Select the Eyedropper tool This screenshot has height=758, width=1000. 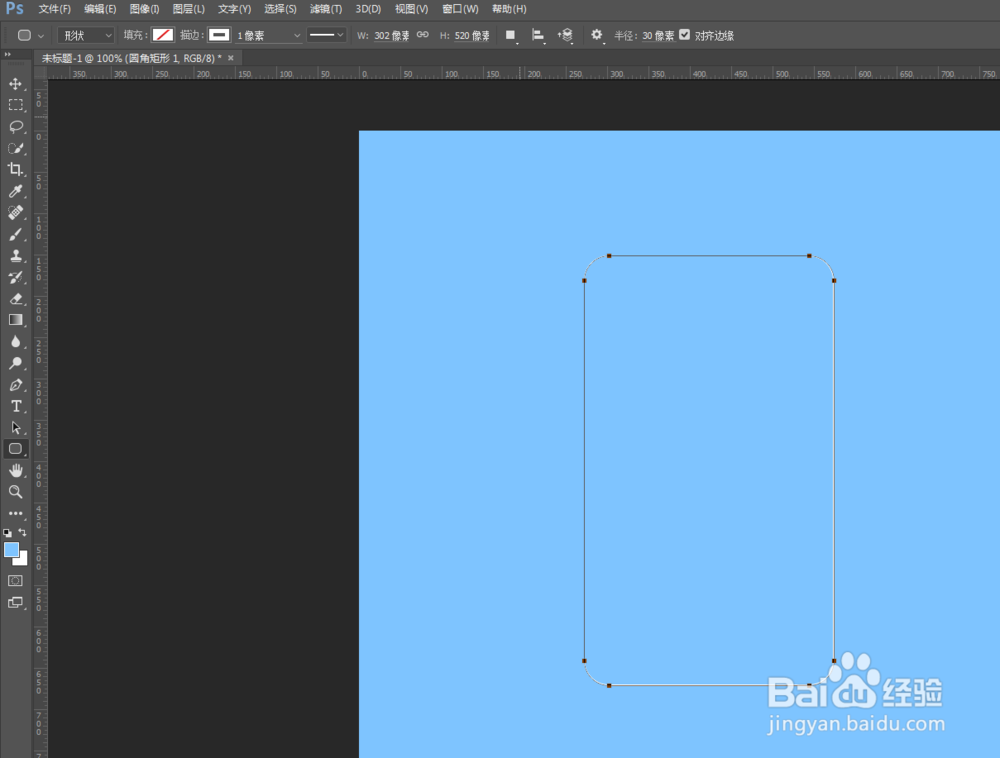tap(15, 191)
